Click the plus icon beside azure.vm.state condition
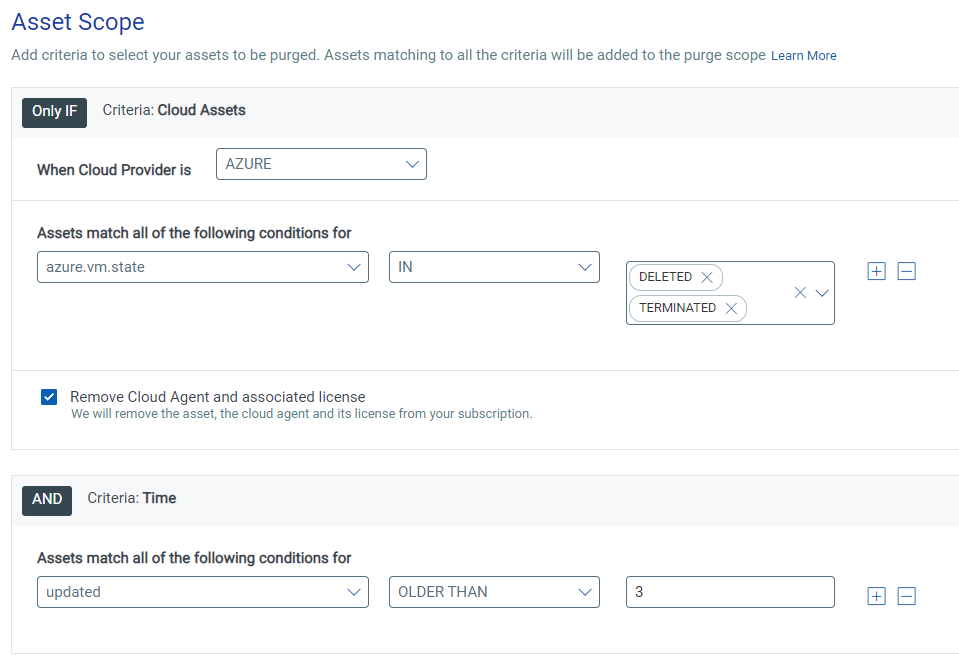The height and width of the screenshot is (663, 959). (876, 271)
